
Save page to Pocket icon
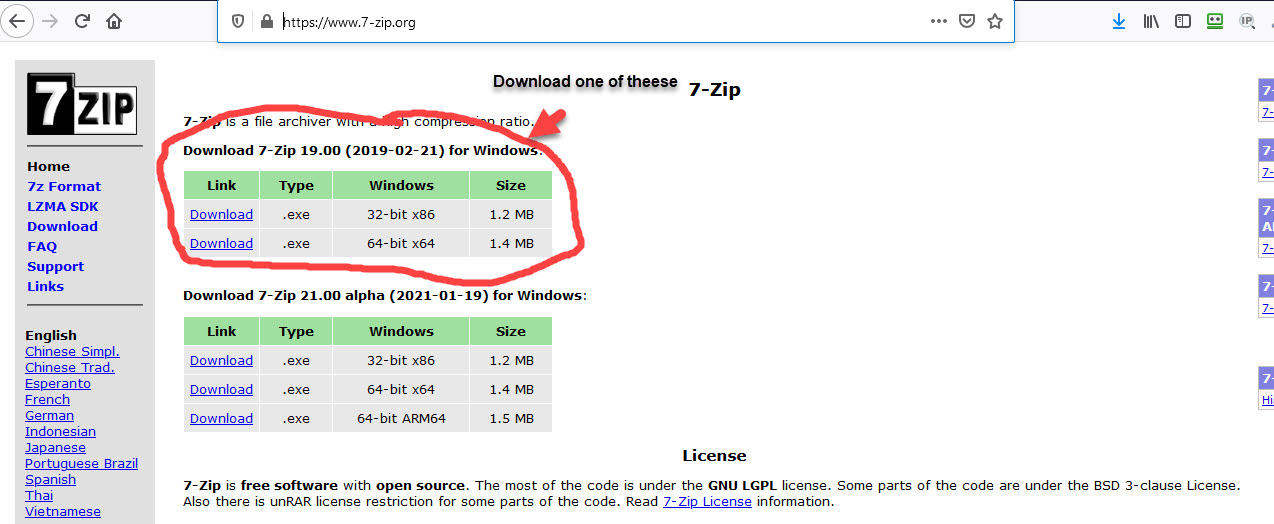click(966, 21)
